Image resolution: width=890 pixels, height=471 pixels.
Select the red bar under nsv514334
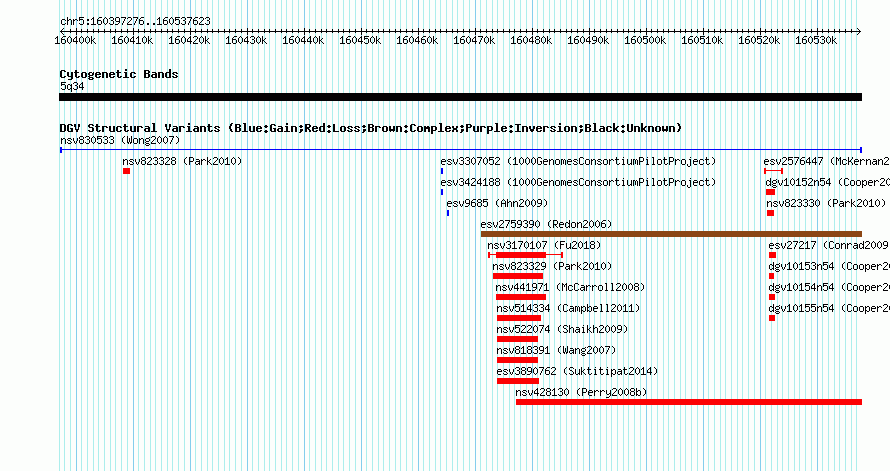pyautogui.click(x=519, y=318)
